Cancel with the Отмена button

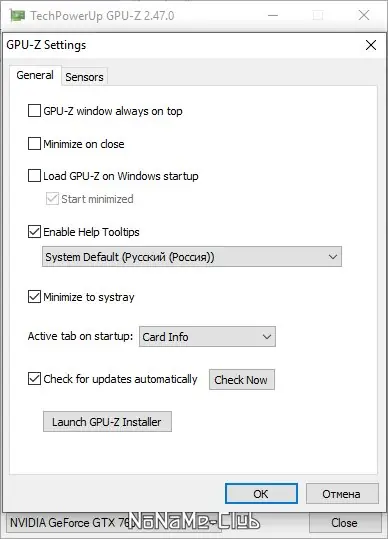point(342,494)
